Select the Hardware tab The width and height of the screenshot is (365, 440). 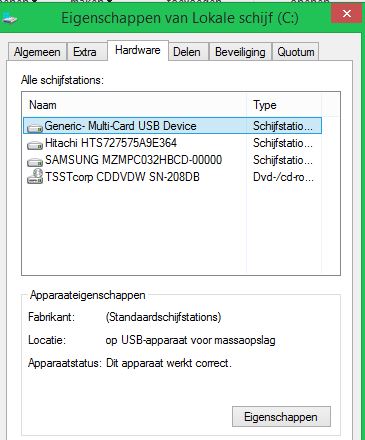pos(138,50)
